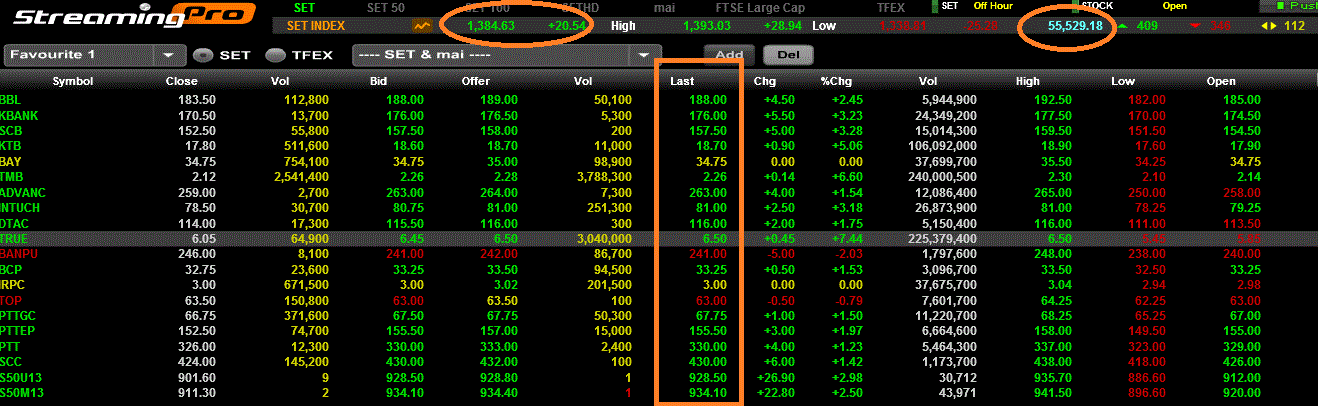Select the PTT symbol row

pyautogui.click(x=659, y=346)
